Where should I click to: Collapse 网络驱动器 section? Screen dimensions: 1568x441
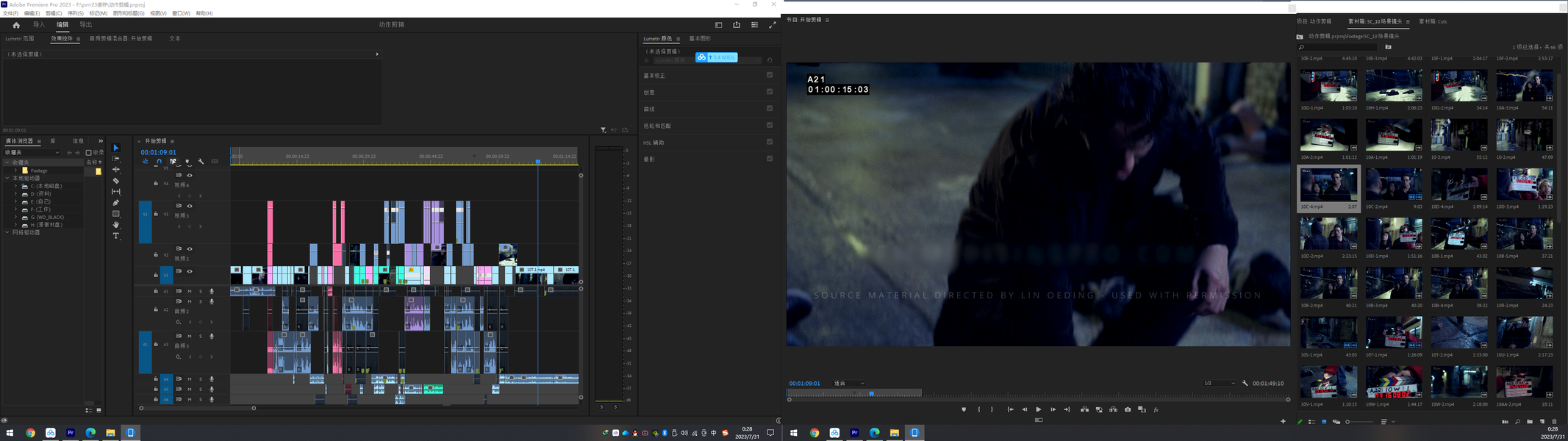7,232
